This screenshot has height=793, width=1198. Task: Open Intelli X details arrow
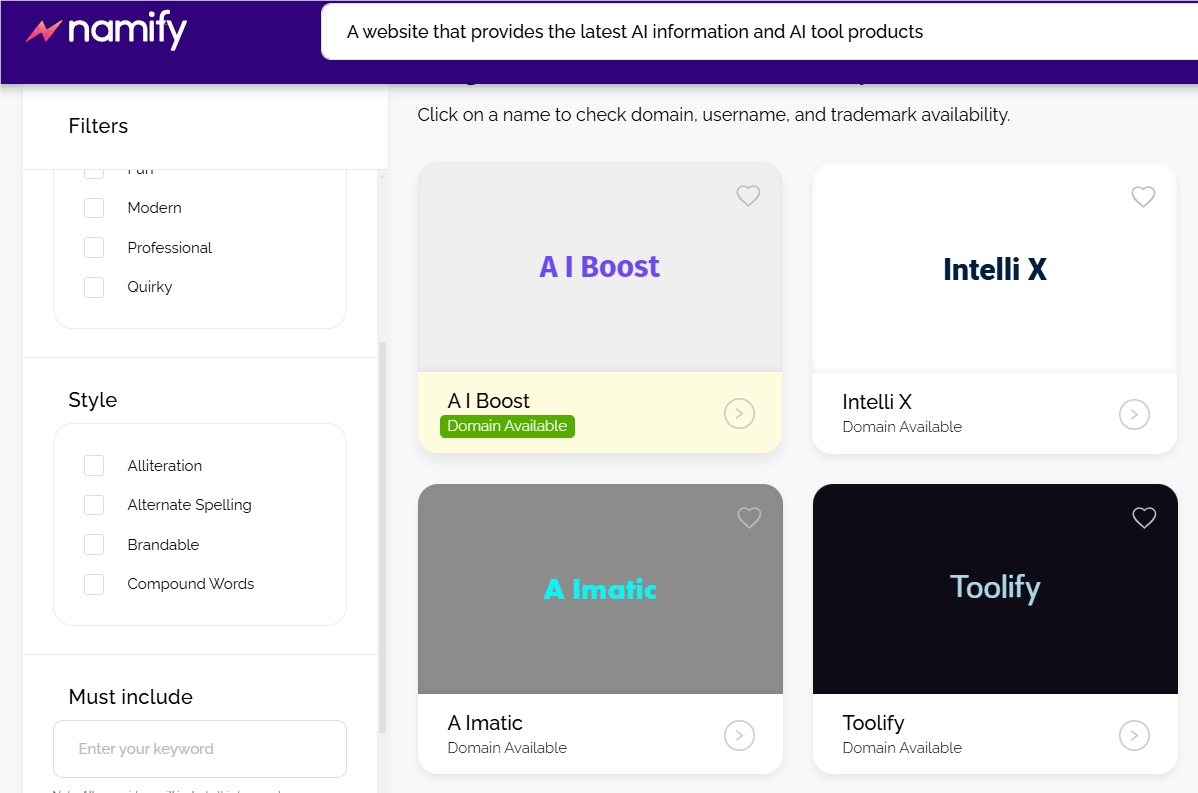[1134, 414]
